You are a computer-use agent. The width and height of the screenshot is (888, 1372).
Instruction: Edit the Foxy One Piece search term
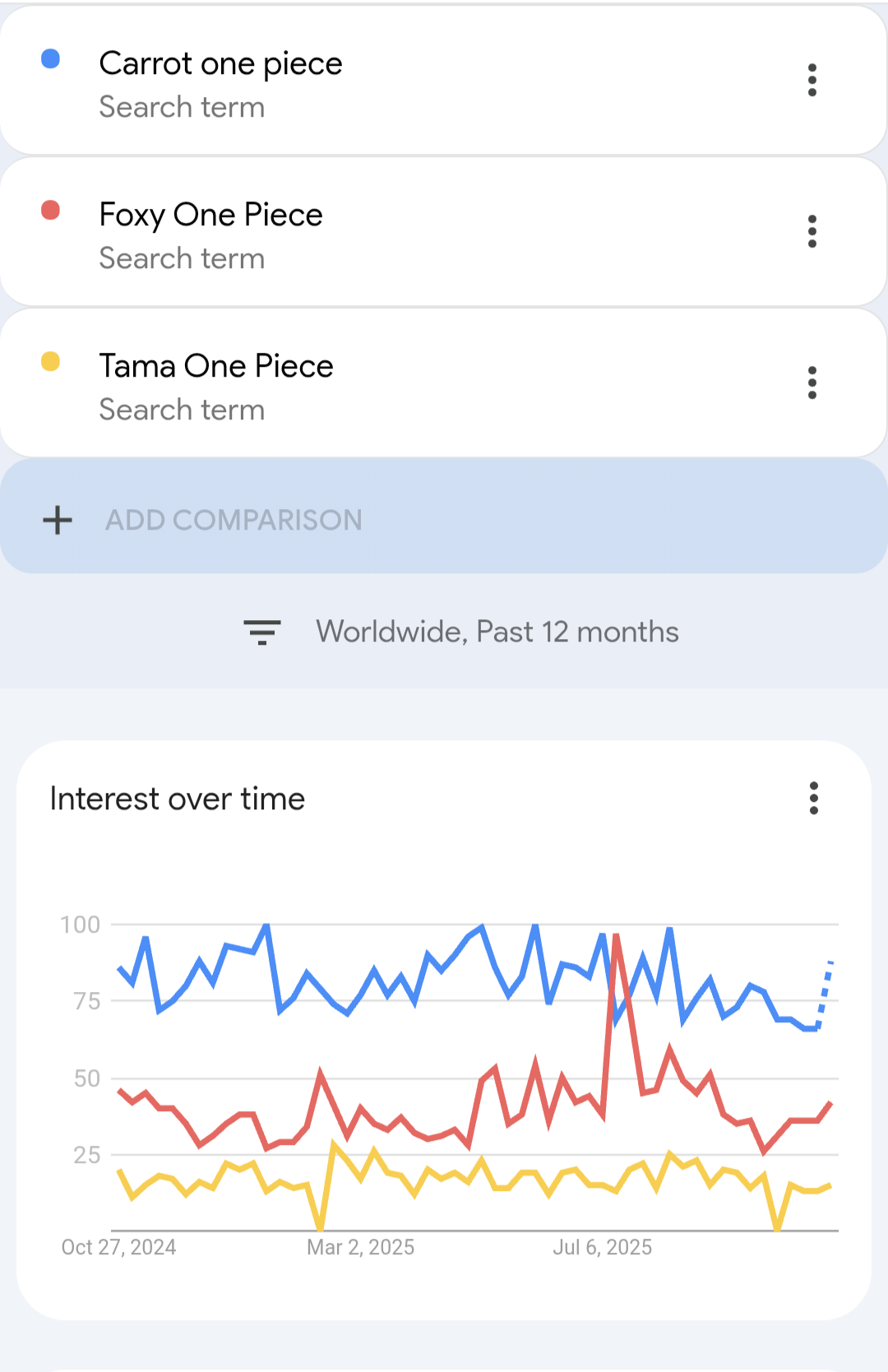(x=210, y=216)
